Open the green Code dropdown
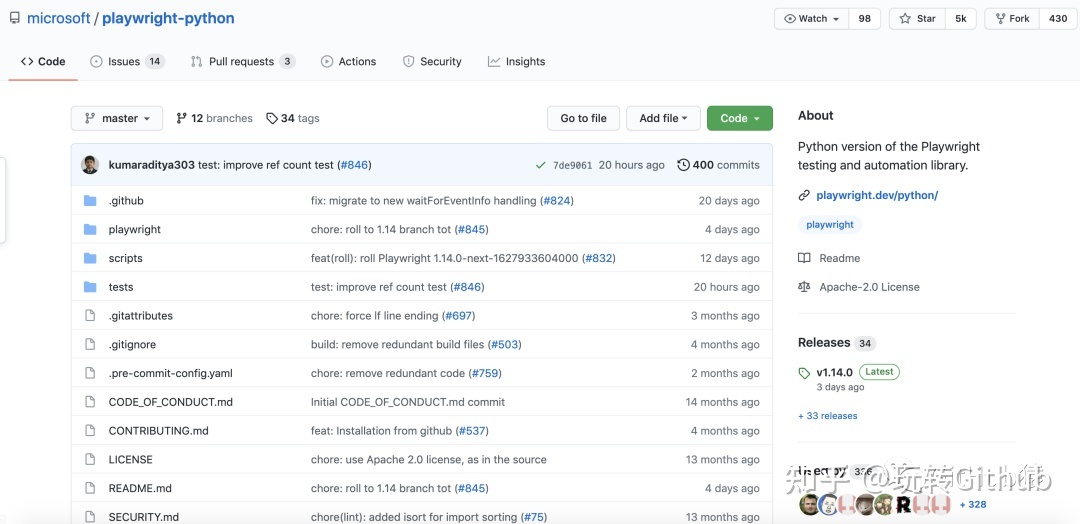1080x524 pixels. pyautogui.click(x=740, y=118)
